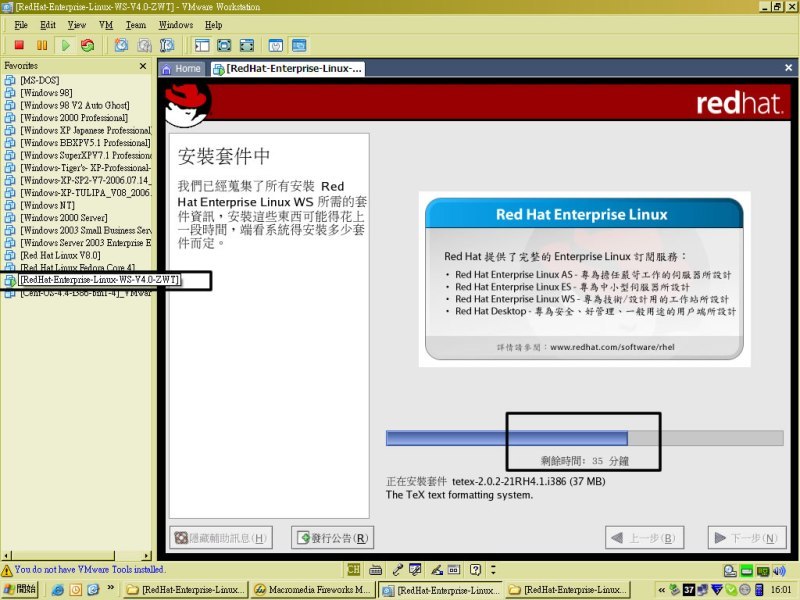
Task: Click the IME help question mark icon
Action: coord(476,569)
